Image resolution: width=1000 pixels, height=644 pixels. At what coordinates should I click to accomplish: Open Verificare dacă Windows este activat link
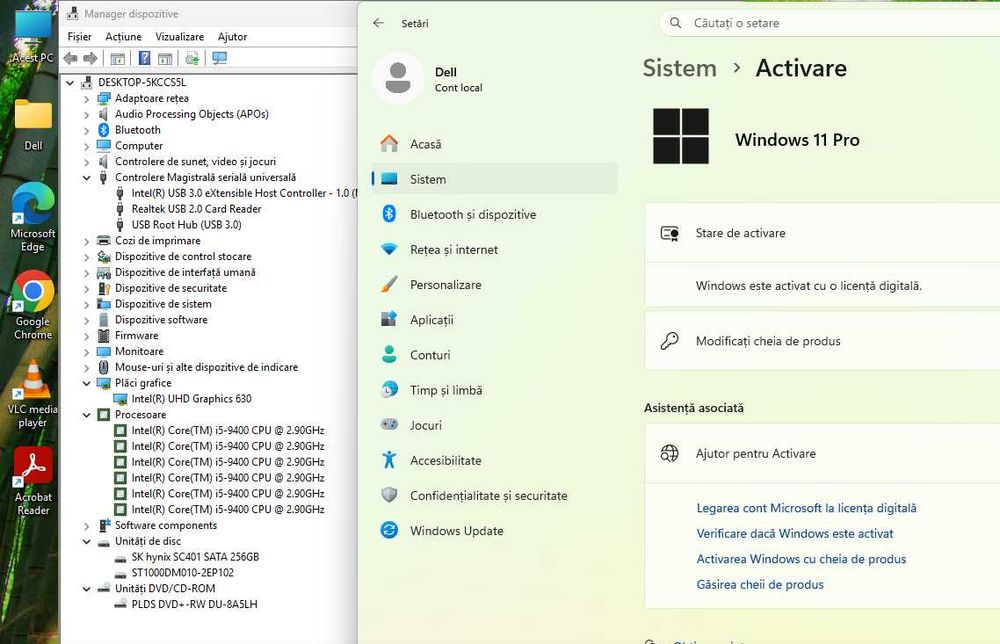(795, 534)
